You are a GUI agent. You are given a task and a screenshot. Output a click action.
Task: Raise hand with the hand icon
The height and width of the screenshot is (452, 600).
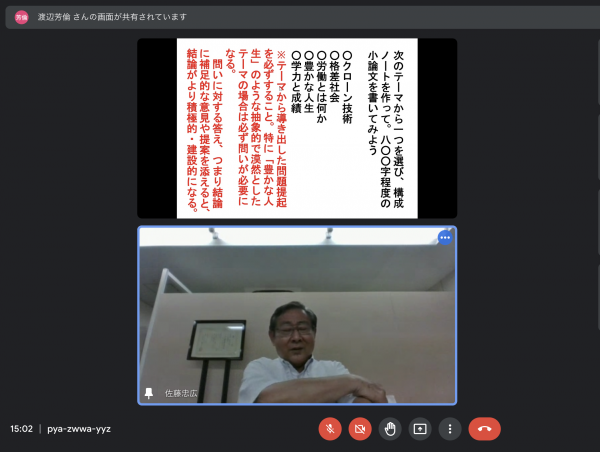[390, 429]
